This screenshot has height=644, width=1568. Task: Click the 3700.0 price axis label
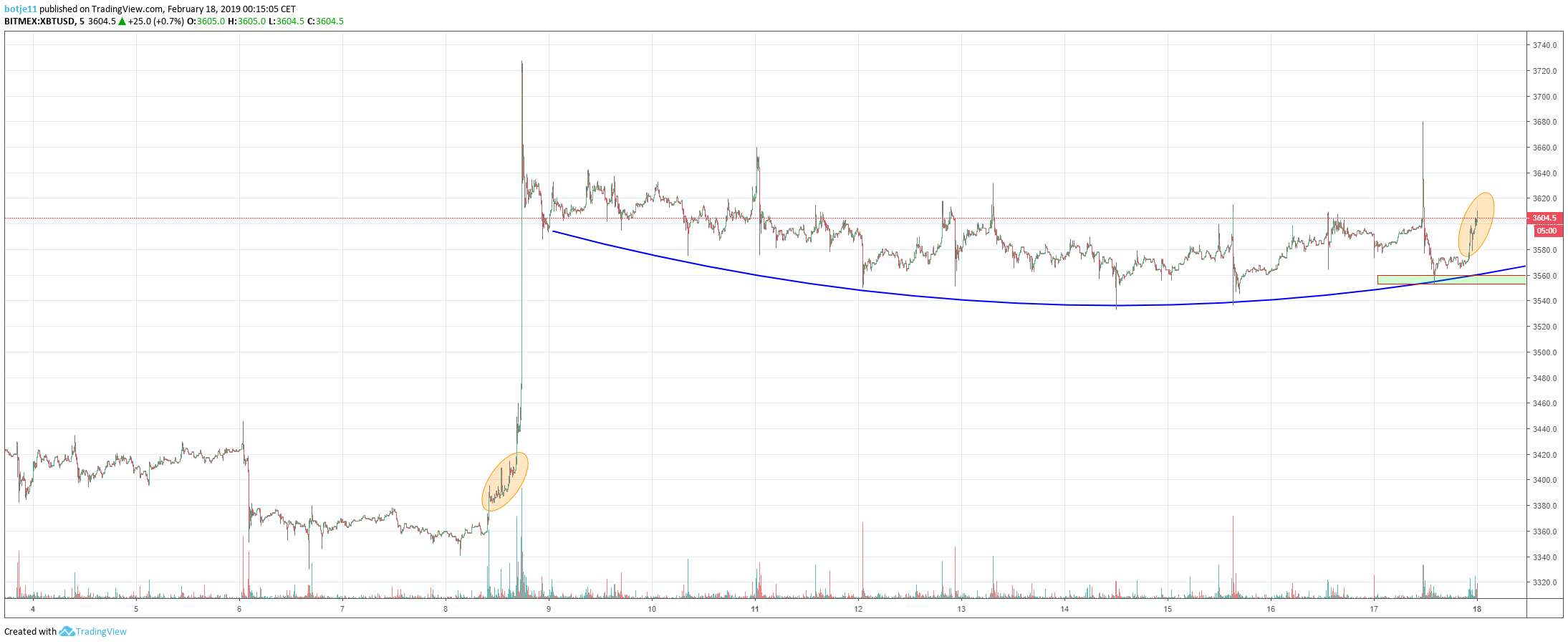tap(1544, 97)
